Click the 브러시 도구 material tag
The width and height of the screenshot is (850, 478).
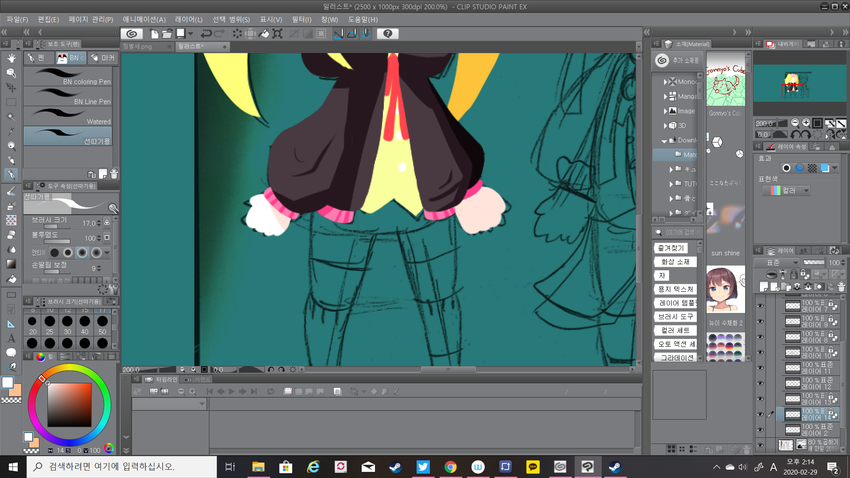pos(675,316)
